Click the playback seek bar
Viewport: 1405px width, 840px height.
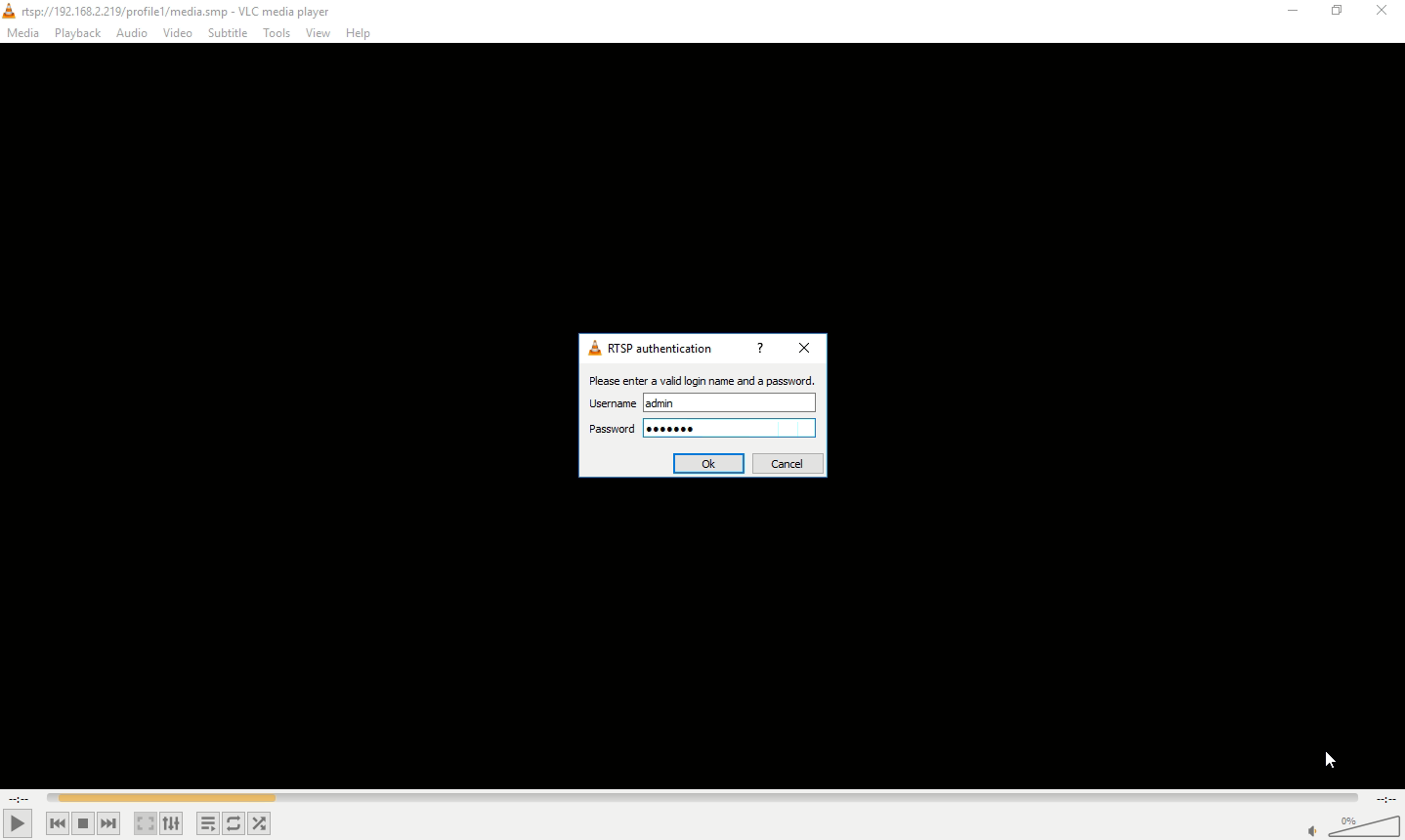702,798
